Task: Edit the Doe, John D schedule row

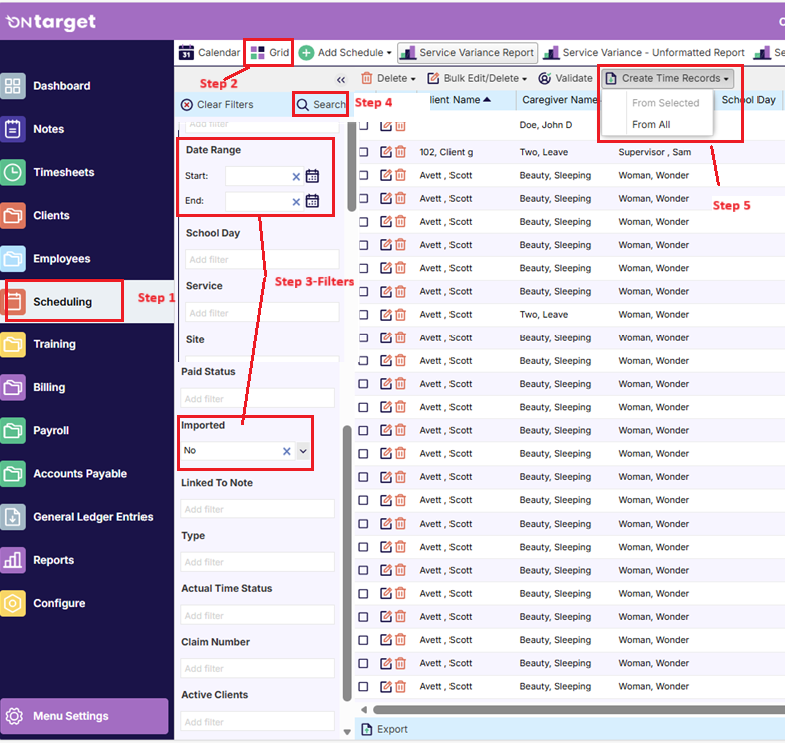Action: point(385,126)
